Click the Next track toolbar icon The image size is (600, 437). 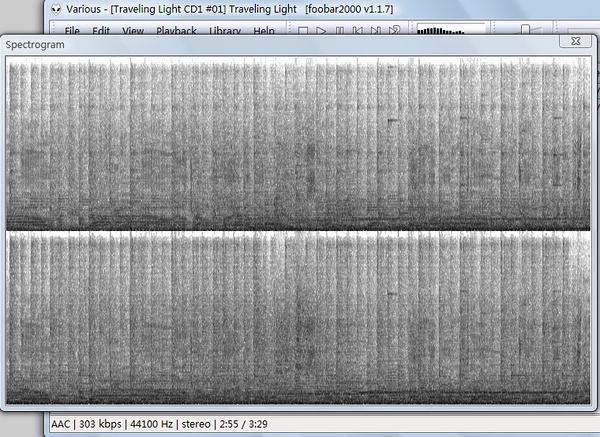(375, 31)
